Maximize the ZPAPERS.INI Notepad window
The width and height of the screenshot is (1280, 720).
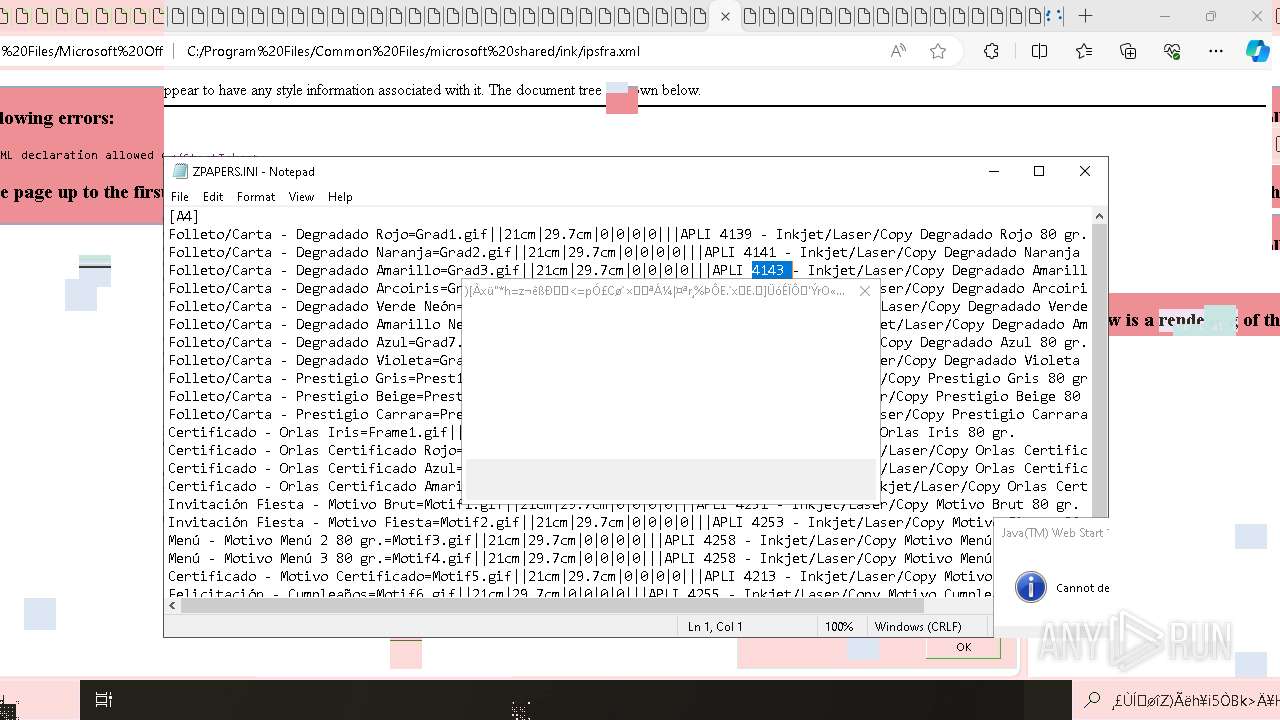(x=1039, y=171)
